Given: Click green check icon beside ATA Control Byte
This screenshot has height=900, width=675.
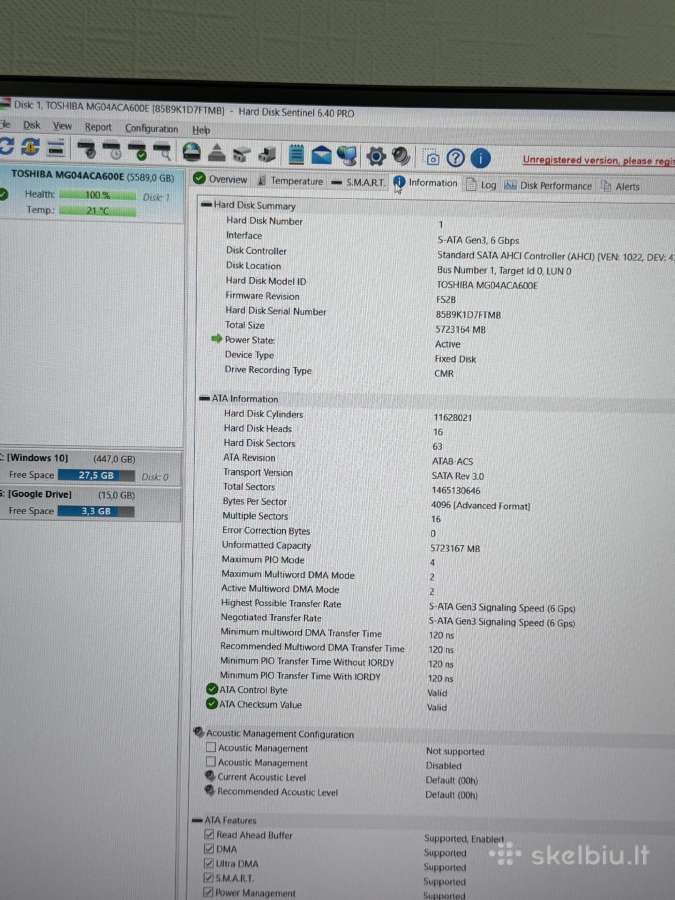Looking at the screenshot, I should [212, 689].
